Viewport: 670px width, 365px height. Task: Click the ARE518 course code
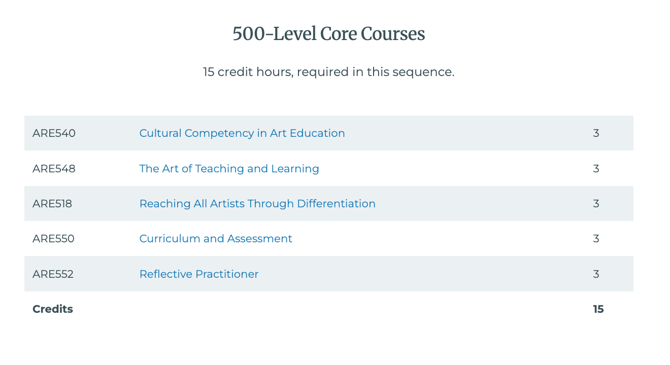[x=52, y=204]
